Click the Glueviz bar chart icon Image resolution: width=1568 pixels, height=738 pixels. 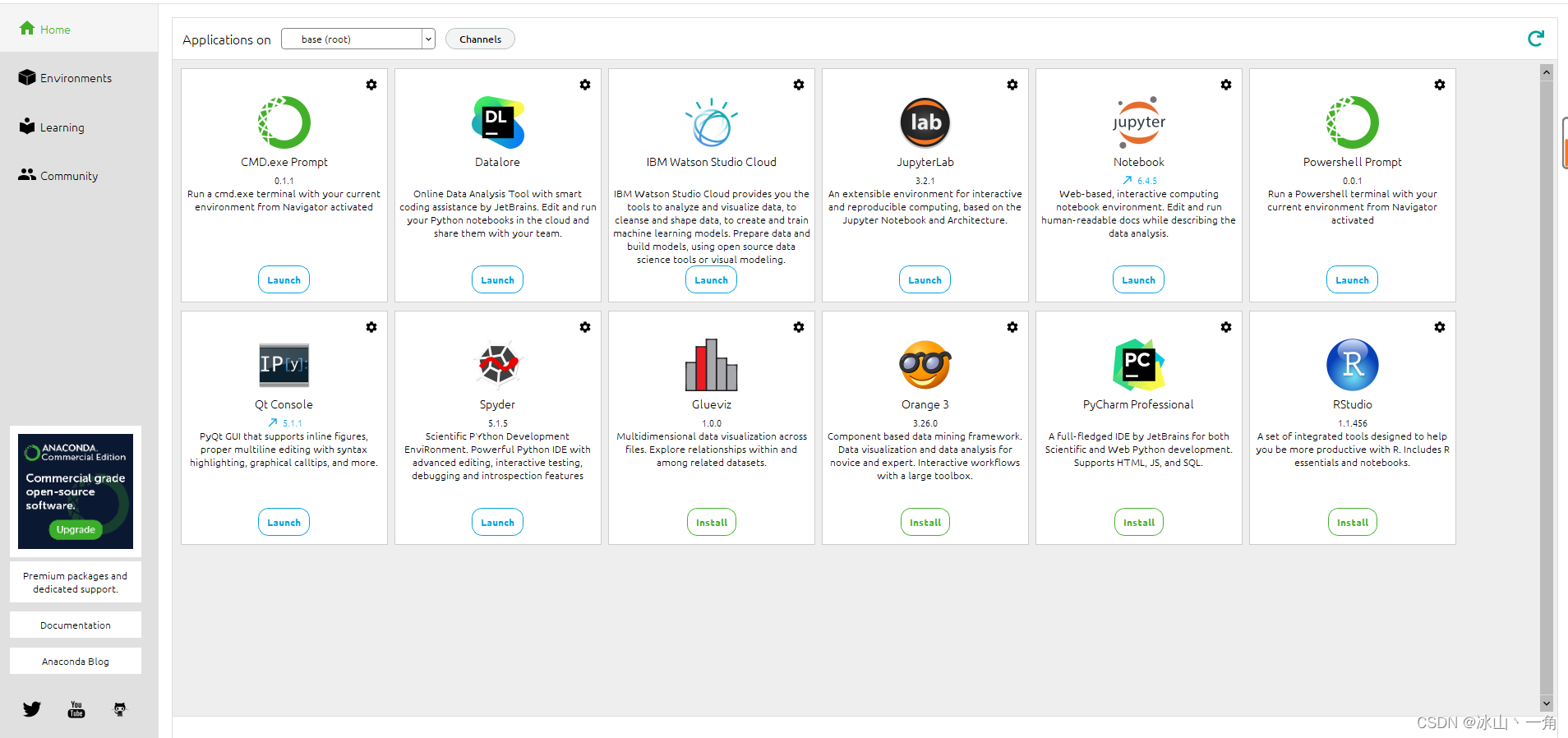pos(712,365)
